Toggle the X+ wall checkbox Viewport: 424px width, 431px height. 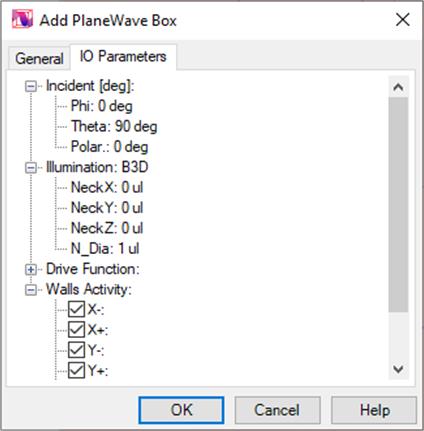[x=76, y=330]
